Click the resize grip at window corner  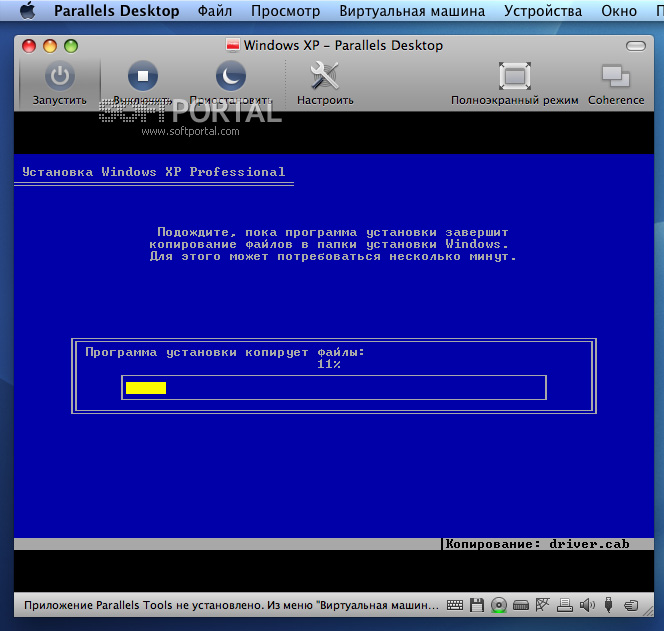pos(648,610)
